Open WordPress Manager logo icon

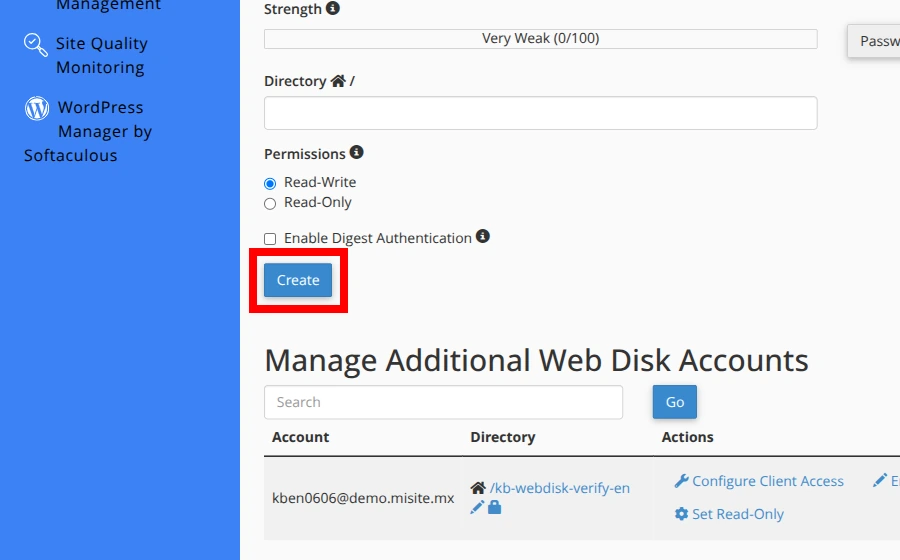pyautogui.click(x=37, y=108)
